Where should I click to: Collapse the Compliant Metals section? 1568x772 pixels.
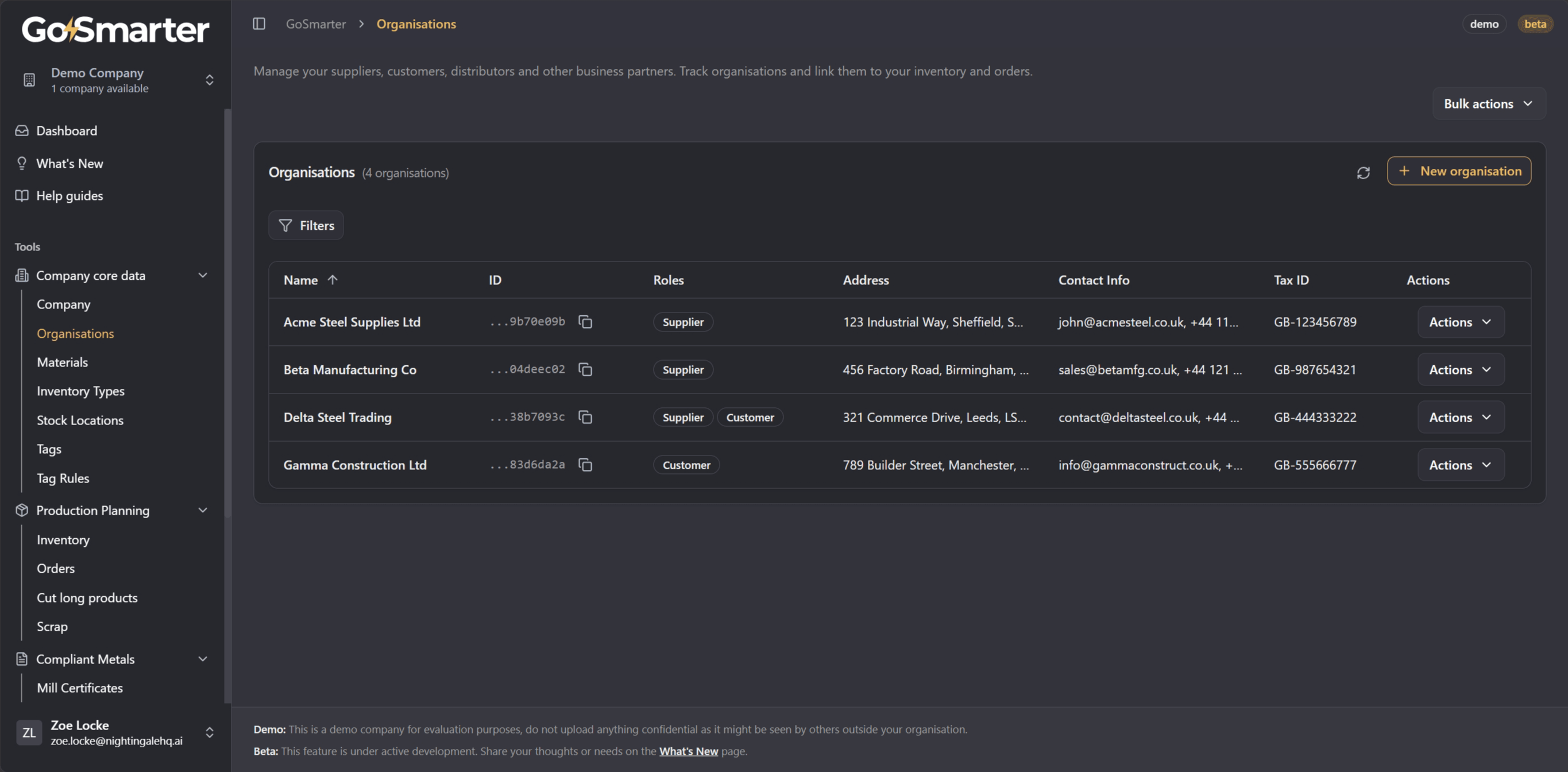[203, 659]
